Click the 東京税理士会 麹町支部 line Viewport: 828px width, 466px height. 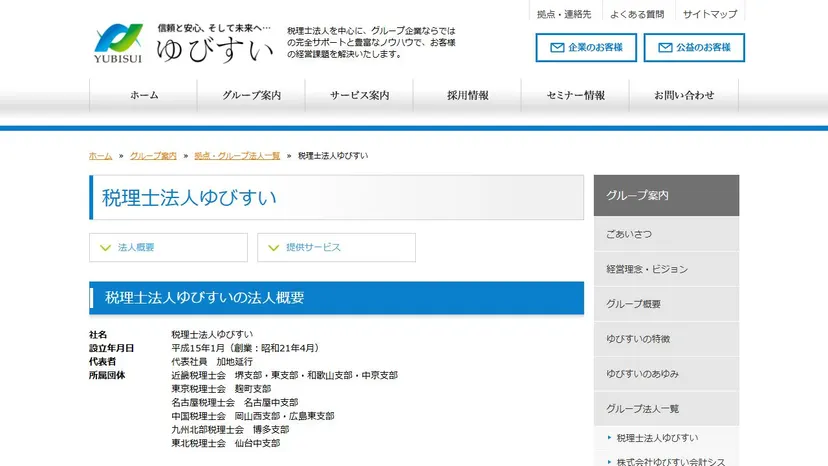[221, 389]
